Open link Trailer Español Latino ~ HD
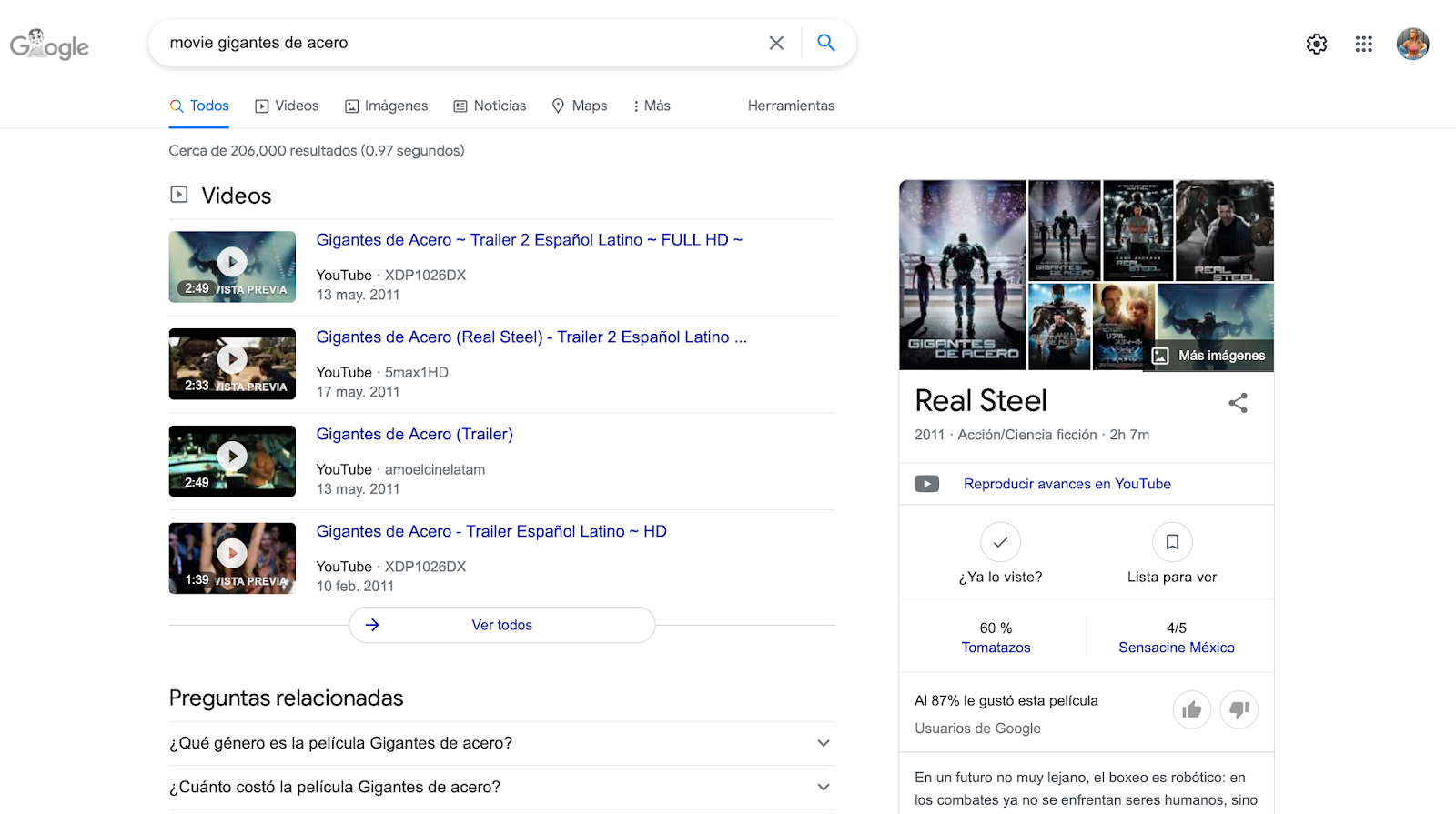This screenshot has width=1456, height=814. [x=491, y=532]
